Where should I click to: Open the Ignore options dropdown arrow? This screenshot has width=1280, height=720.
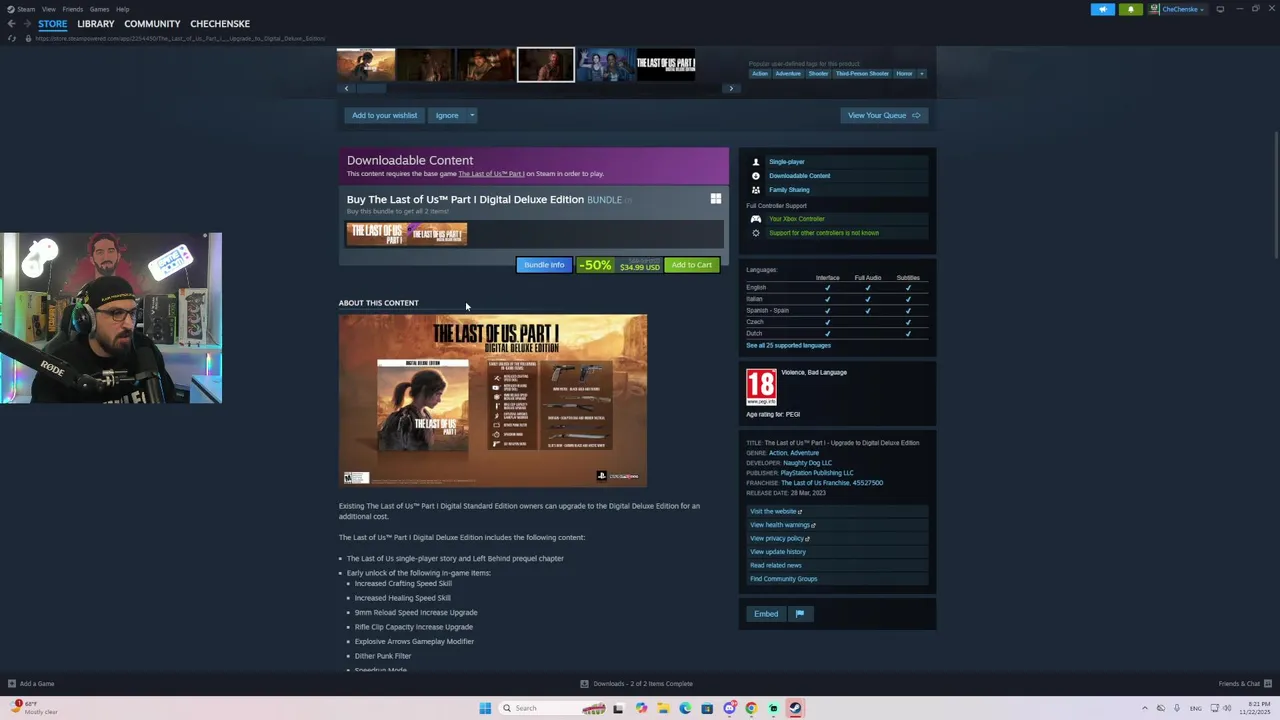click(472, 115)
